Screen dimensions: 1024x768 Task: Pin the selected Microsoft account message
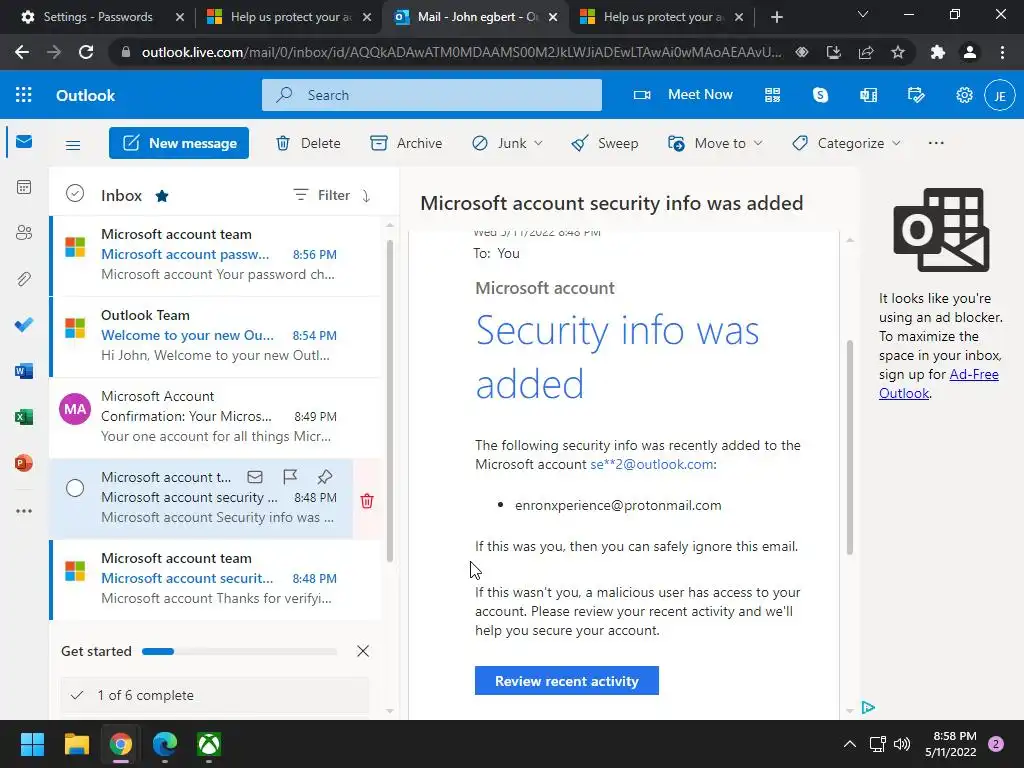point(325,477)
